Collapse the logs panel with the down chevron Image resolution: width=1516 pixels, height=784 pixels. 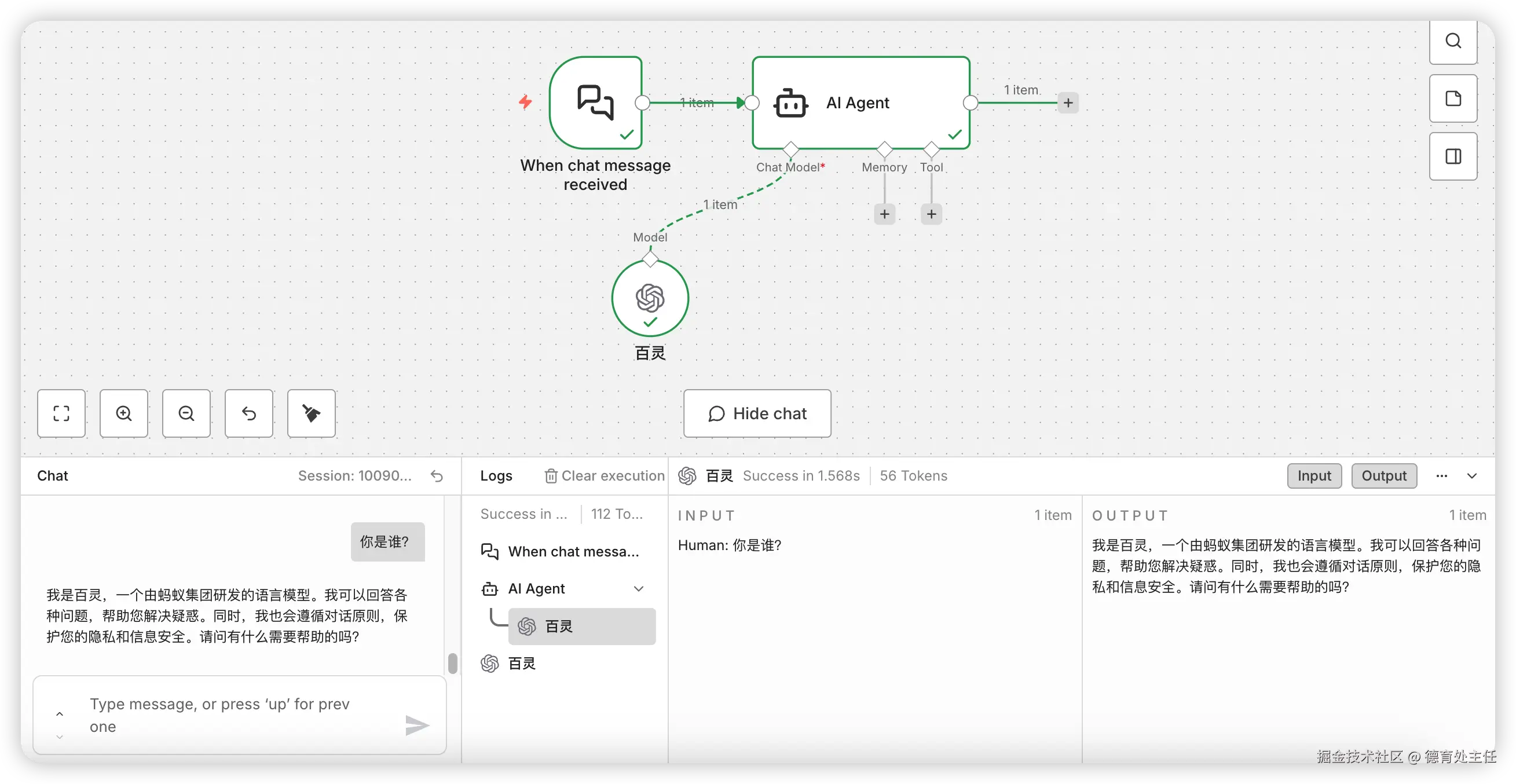(1471, 475)
